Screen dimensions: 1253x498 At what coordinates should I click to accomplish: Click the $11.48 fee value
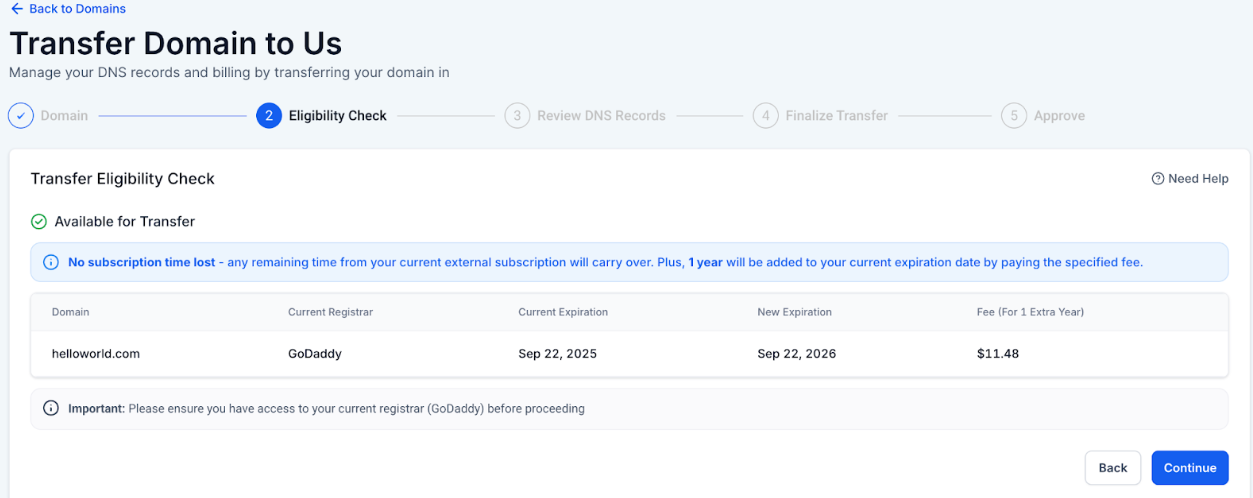tap(998, 354)
